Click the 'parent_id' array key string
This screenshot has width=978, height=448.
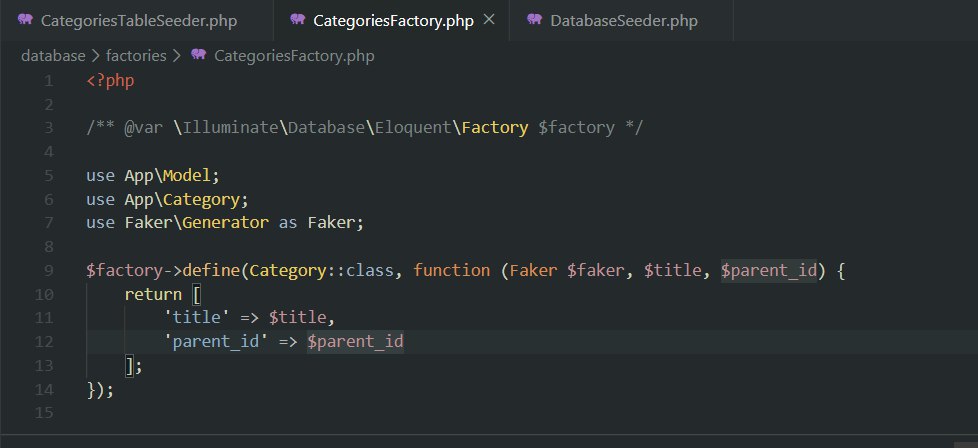216,342
